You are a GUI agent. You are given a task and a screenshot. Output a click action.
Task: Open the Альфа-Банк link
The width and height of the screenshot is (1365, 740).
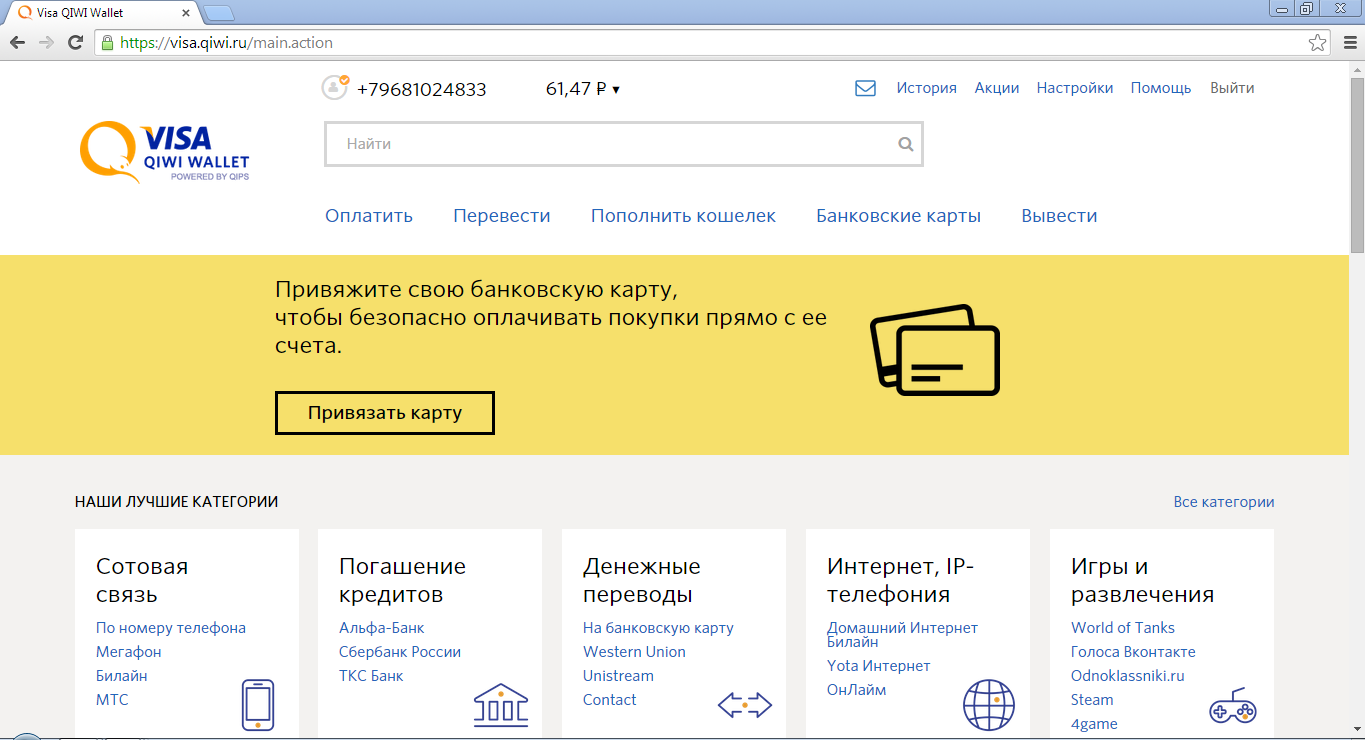[382, 628]
